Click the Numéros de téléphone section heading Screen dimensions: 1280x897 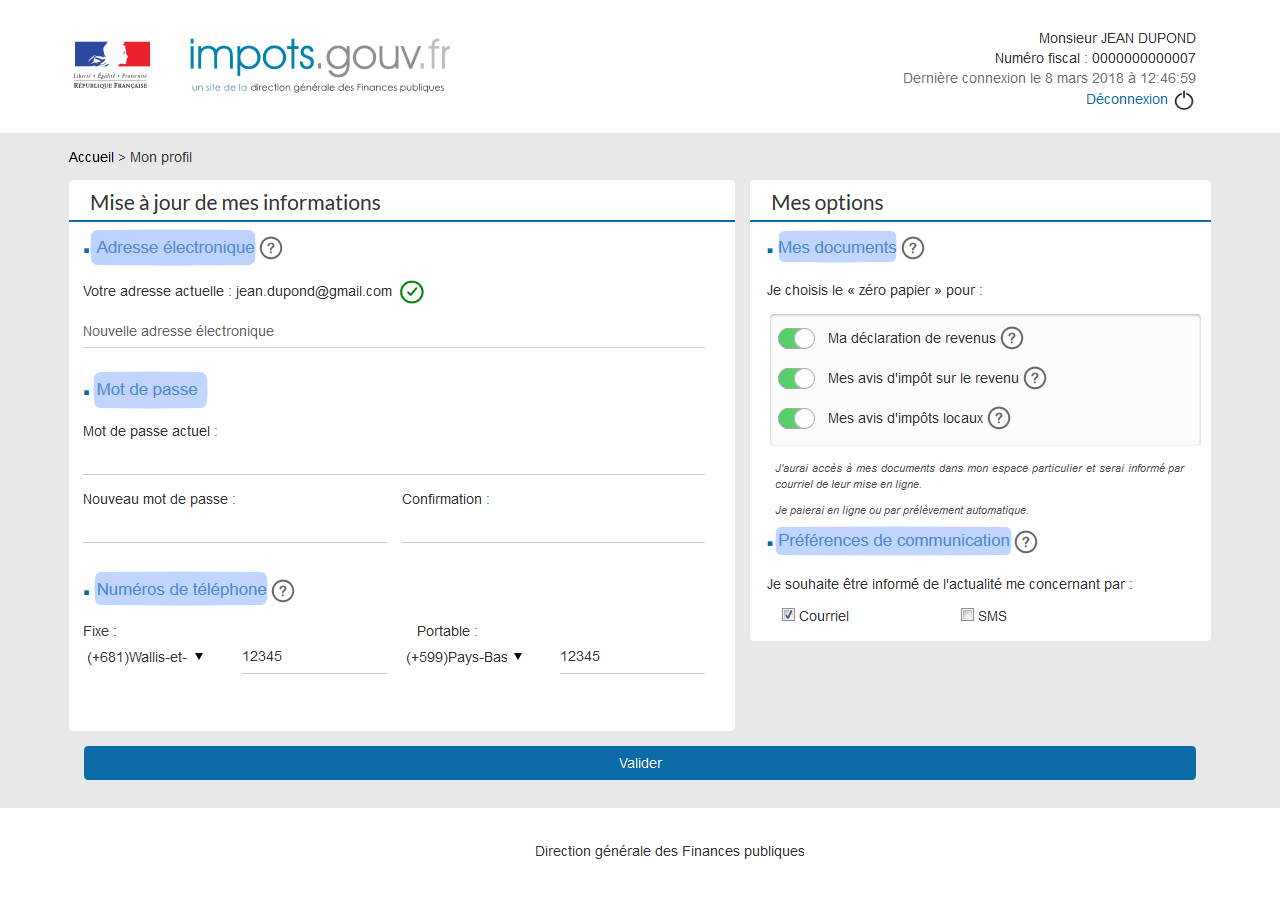click(181, 589)
